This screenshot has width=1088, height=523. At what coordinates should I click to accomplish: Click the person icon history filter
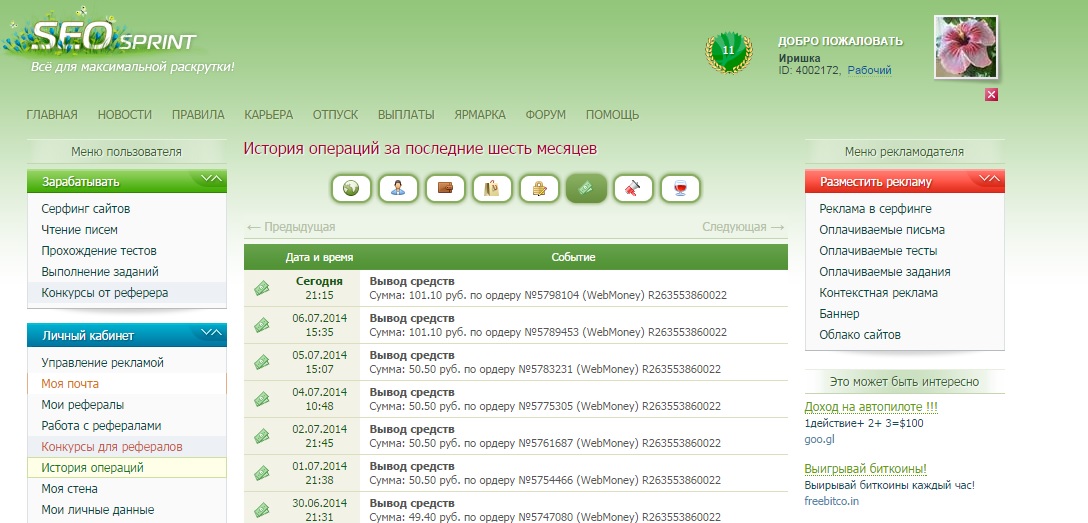398,188
